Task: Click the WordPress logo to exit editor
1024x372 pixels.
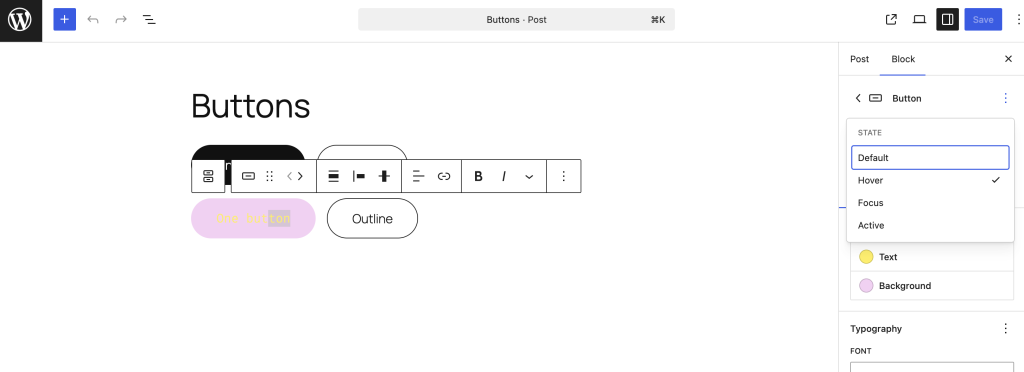Action: point(20,20)
